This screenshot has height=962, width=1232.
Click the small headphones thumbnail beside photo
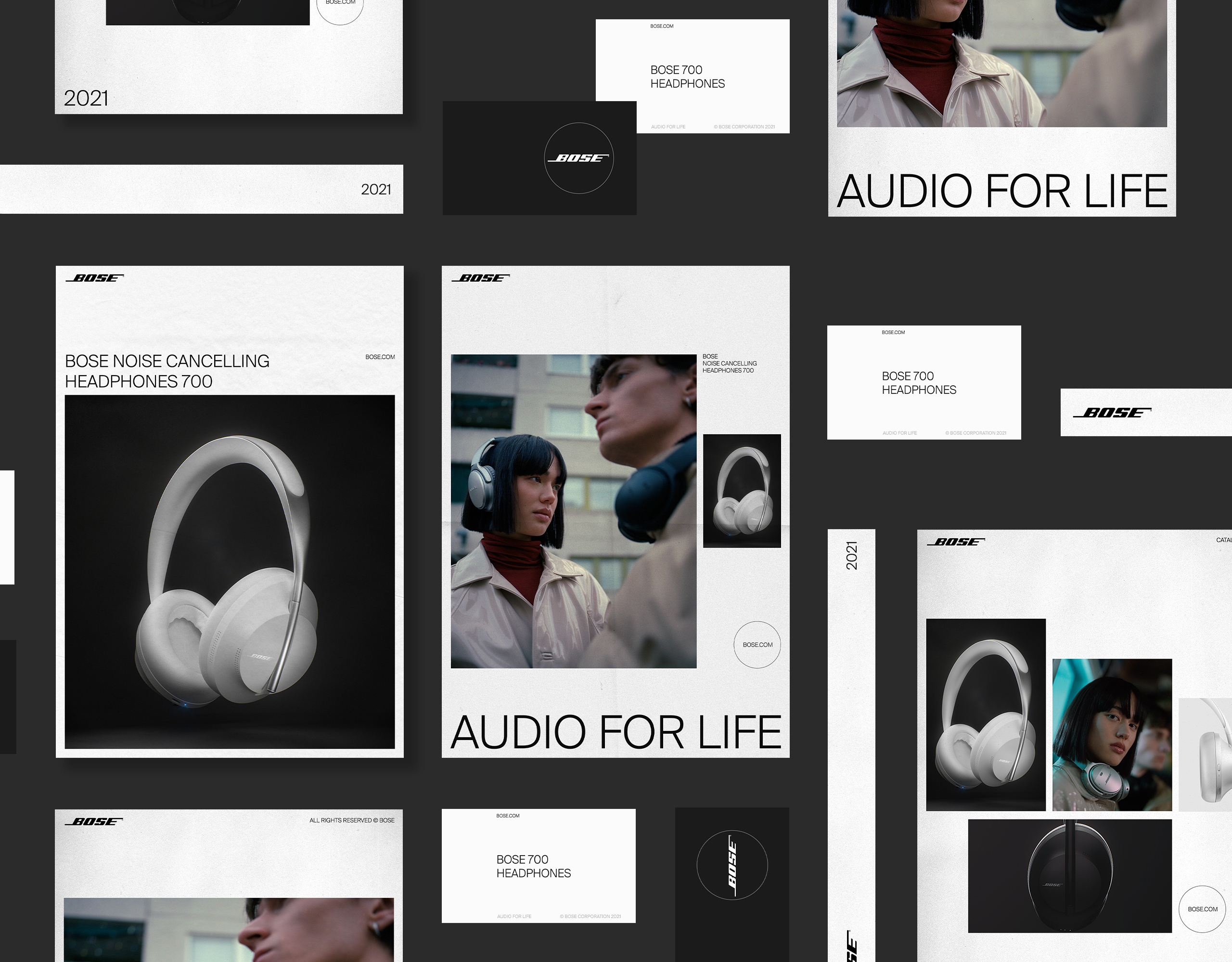coord(742,491)
